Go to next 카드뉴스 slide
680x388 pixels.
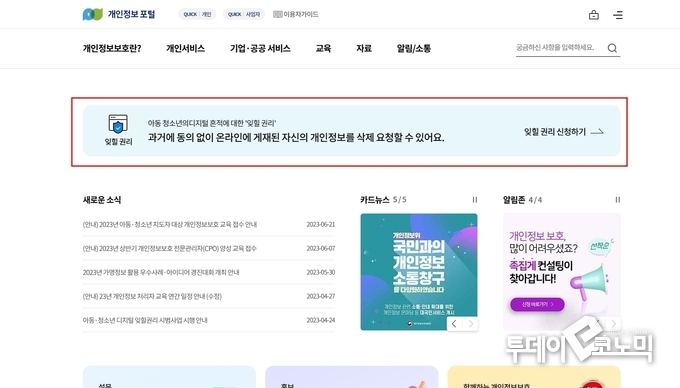point(471,324)
